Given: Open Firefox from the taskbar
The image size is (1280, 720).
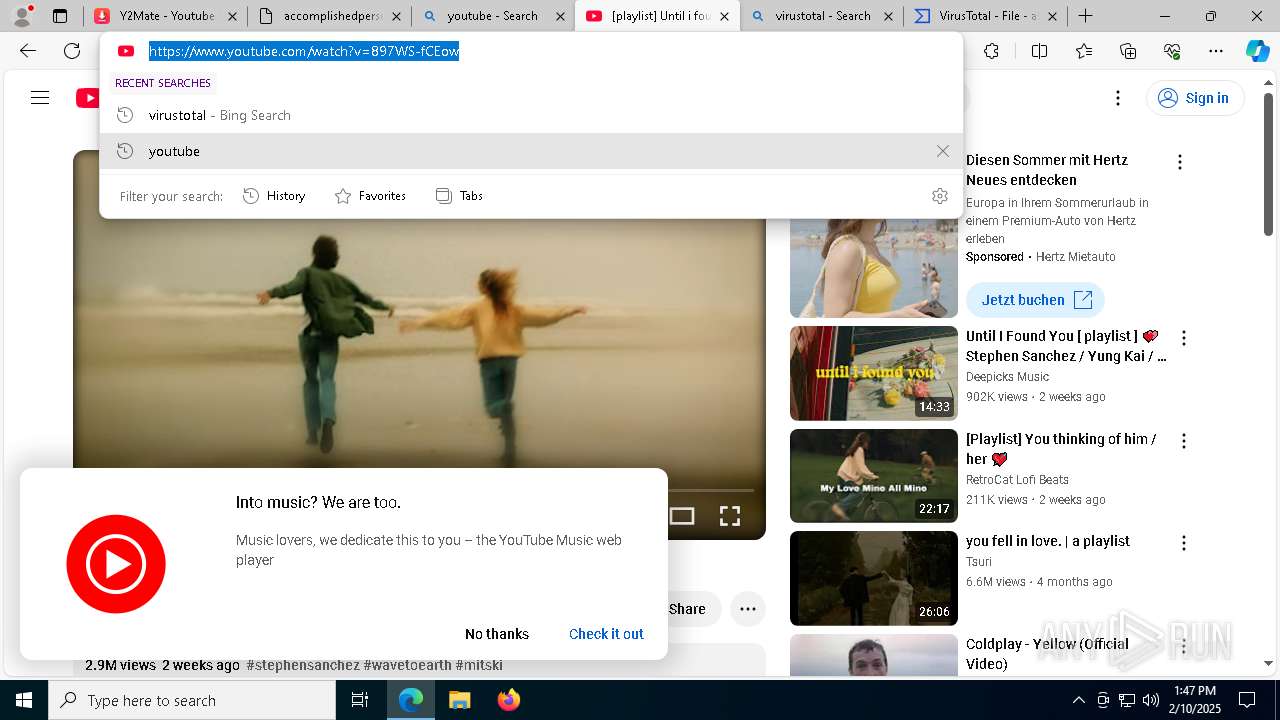Looking at the screenshot, I should [508, 700].
